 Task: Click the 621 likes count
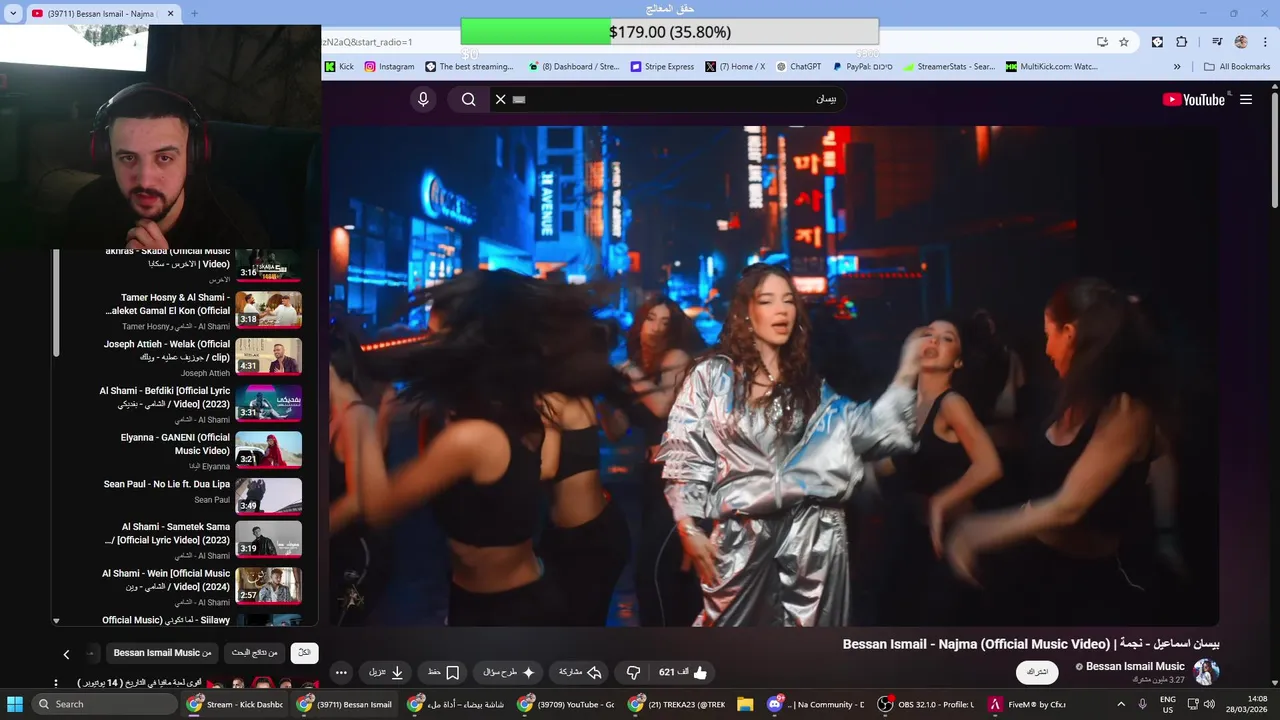coord(674,673)
